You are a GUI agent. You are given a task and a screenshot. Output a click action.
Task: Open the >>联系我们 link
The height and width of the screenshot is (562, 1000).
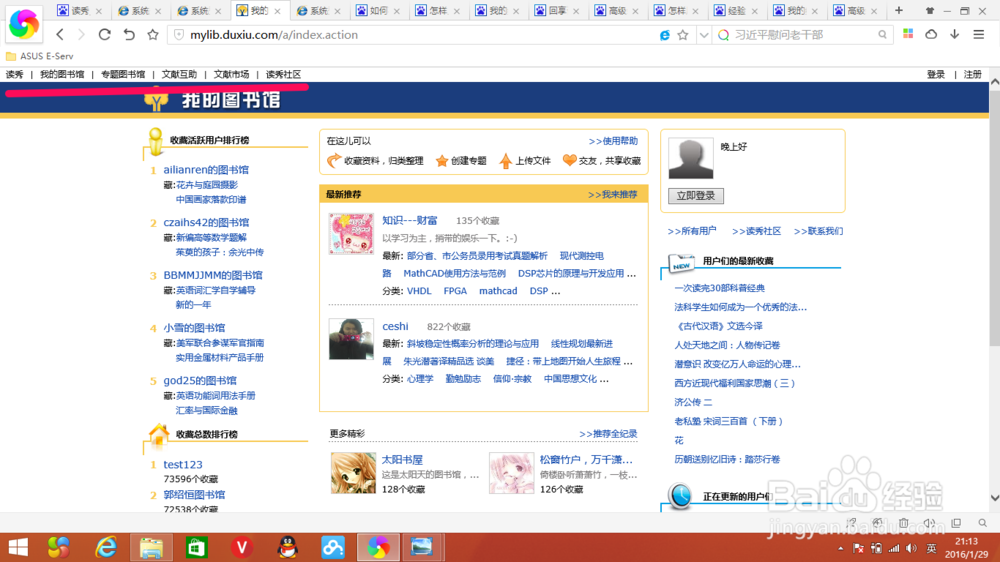click(x=818, y=231)
